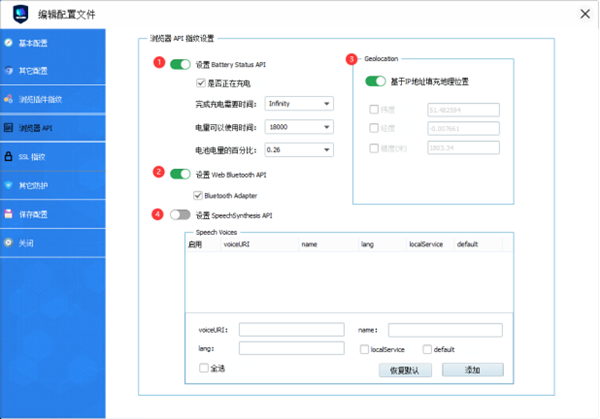Uncheck the Bluetooth Adapter checkbox
600x419 pixels.
201,194
